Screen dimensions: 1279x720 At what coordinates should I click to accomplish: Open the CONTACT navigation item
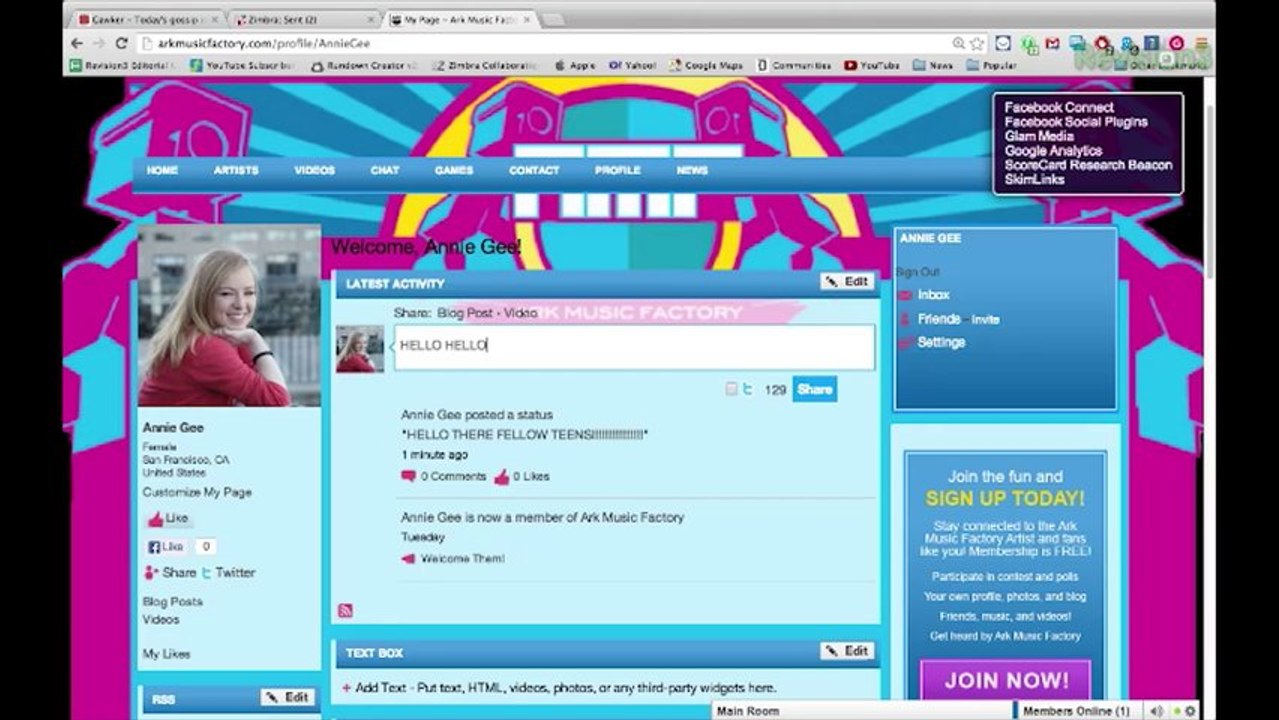534,171
